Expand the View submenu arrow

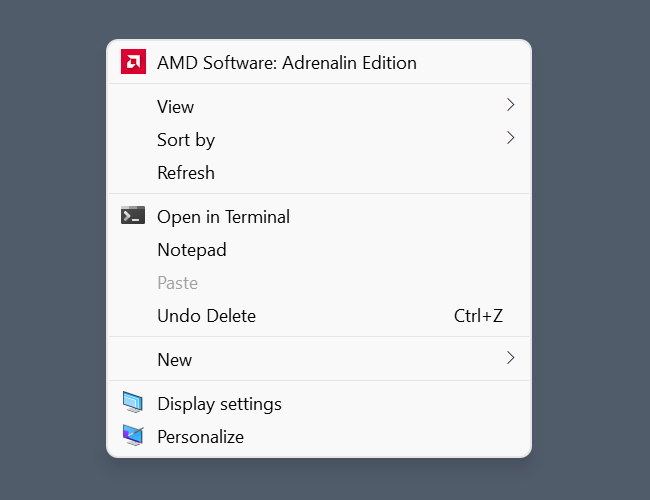[x=510, y=105]
